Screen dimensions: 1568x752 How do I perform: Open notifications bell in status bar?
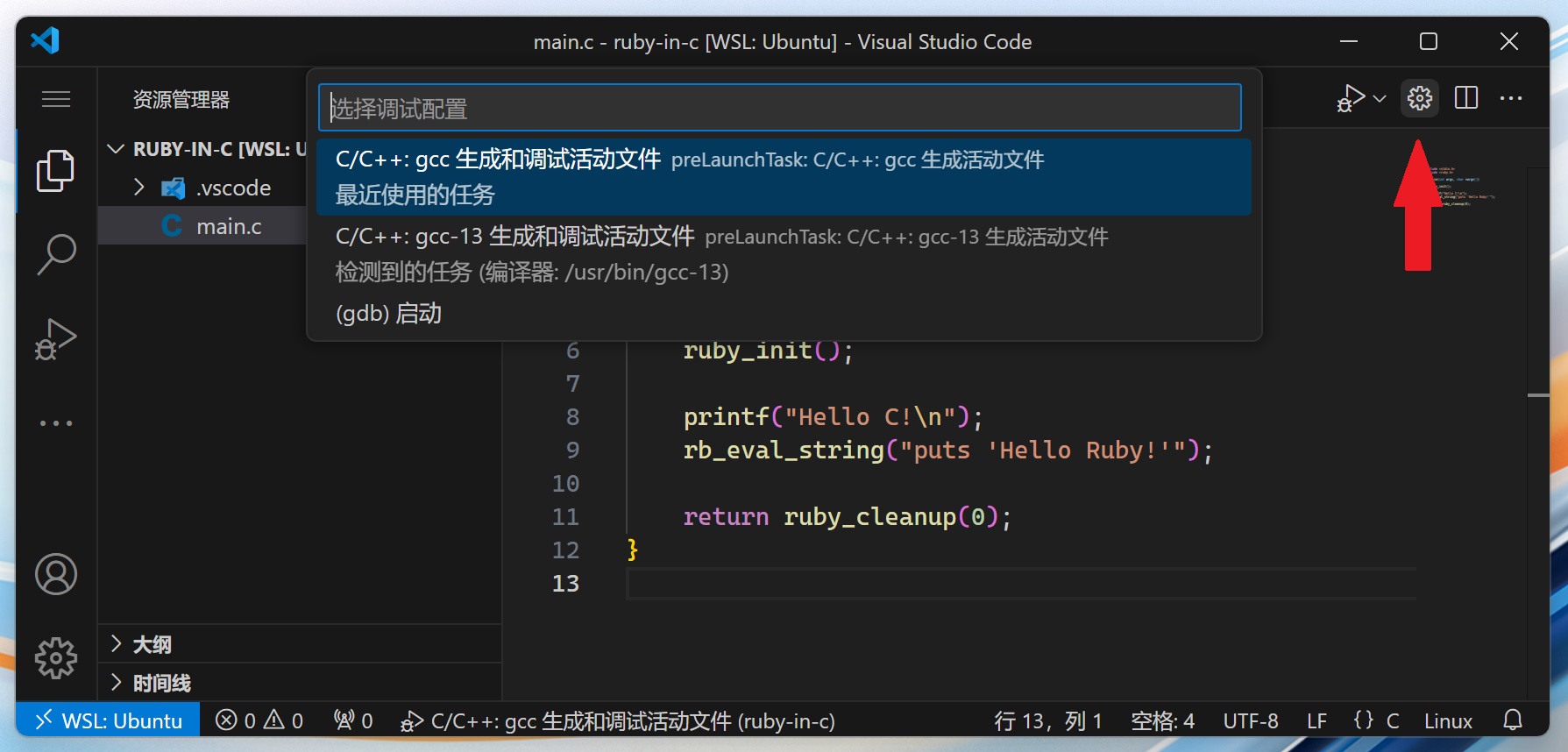click(1513, 720)
